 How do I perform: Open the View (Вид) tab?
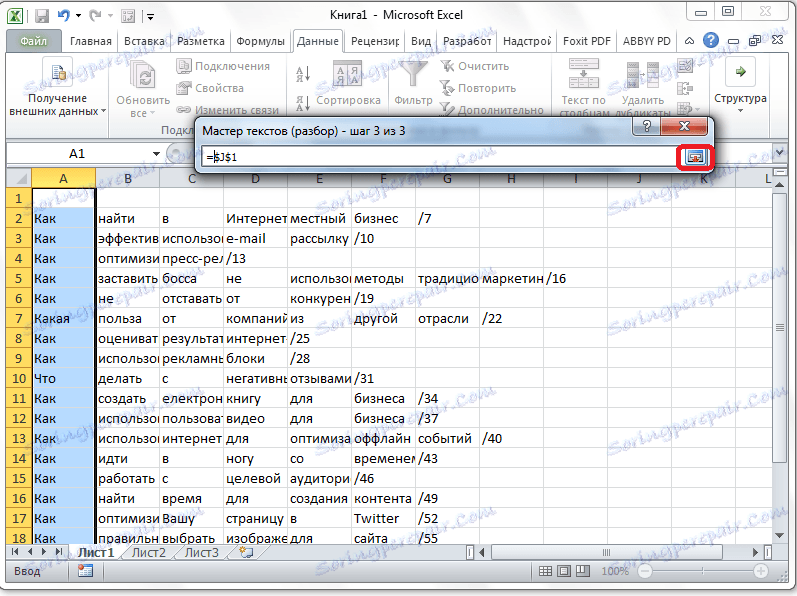(x=421, y=41)
